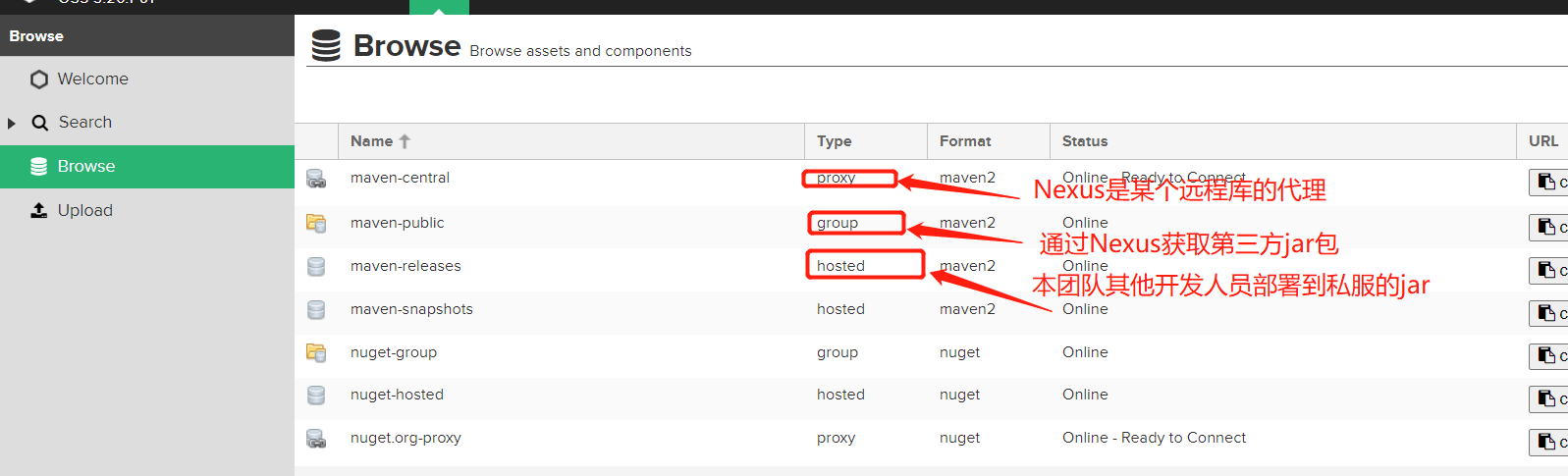The width and height of the screenshot is (1568, 476).
Task: Click the Browse sidebar section header
Action: pyautogui.click(x=147, y=35)
